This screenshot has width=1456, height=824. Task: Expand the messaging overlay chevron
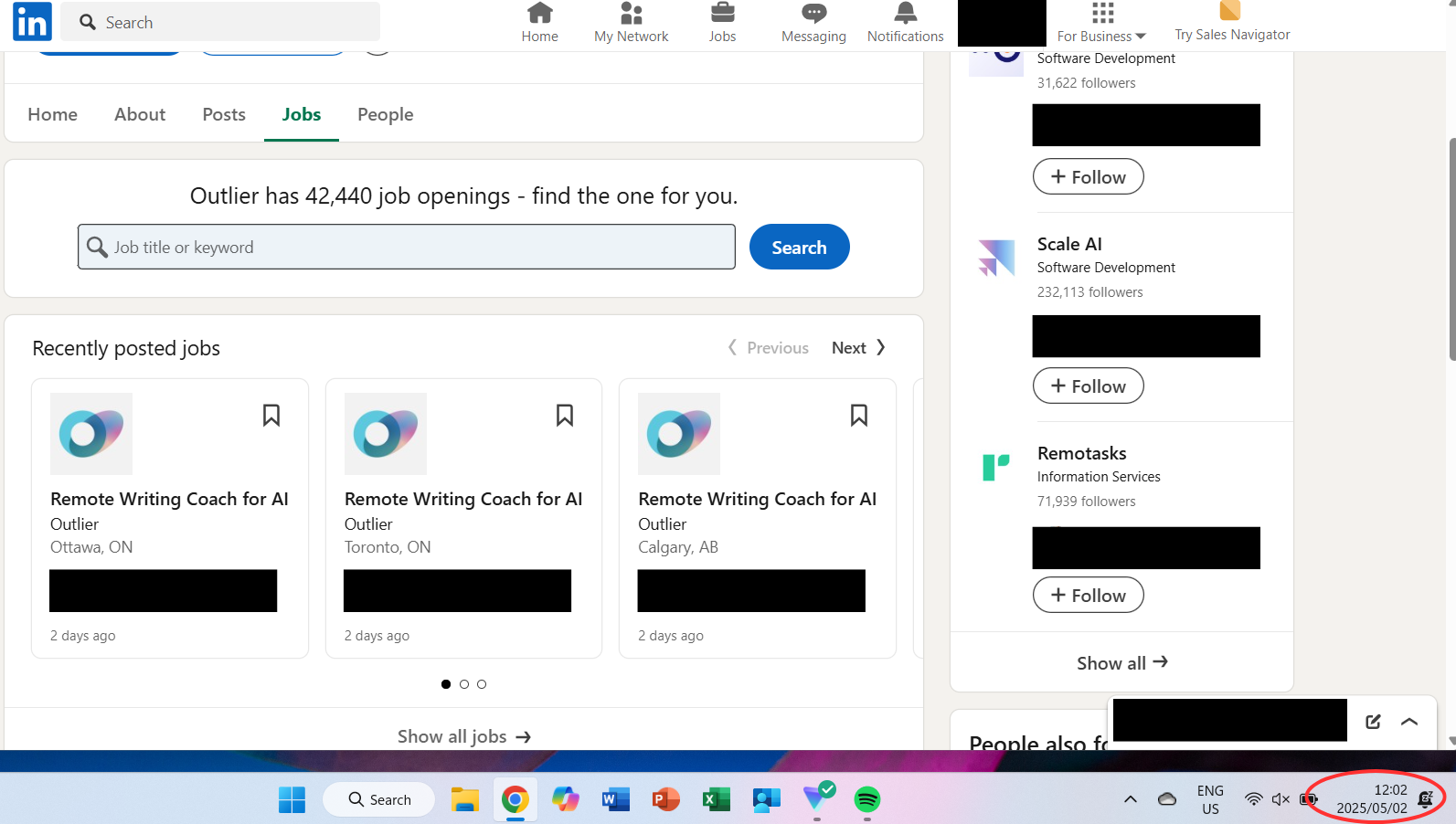coord(1409,722)
